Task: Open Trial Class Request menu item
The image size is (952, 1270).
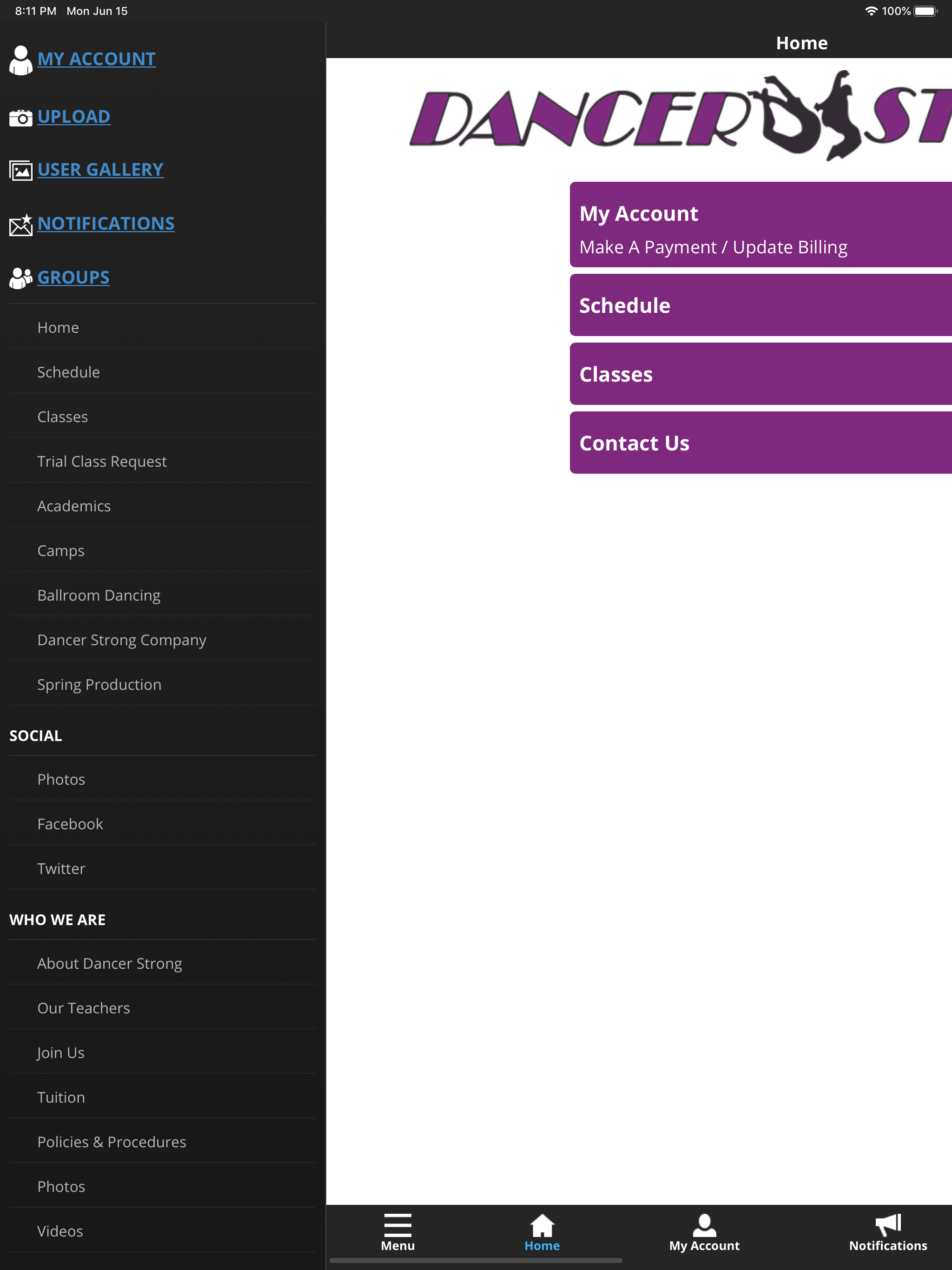Action: [163, 461]
